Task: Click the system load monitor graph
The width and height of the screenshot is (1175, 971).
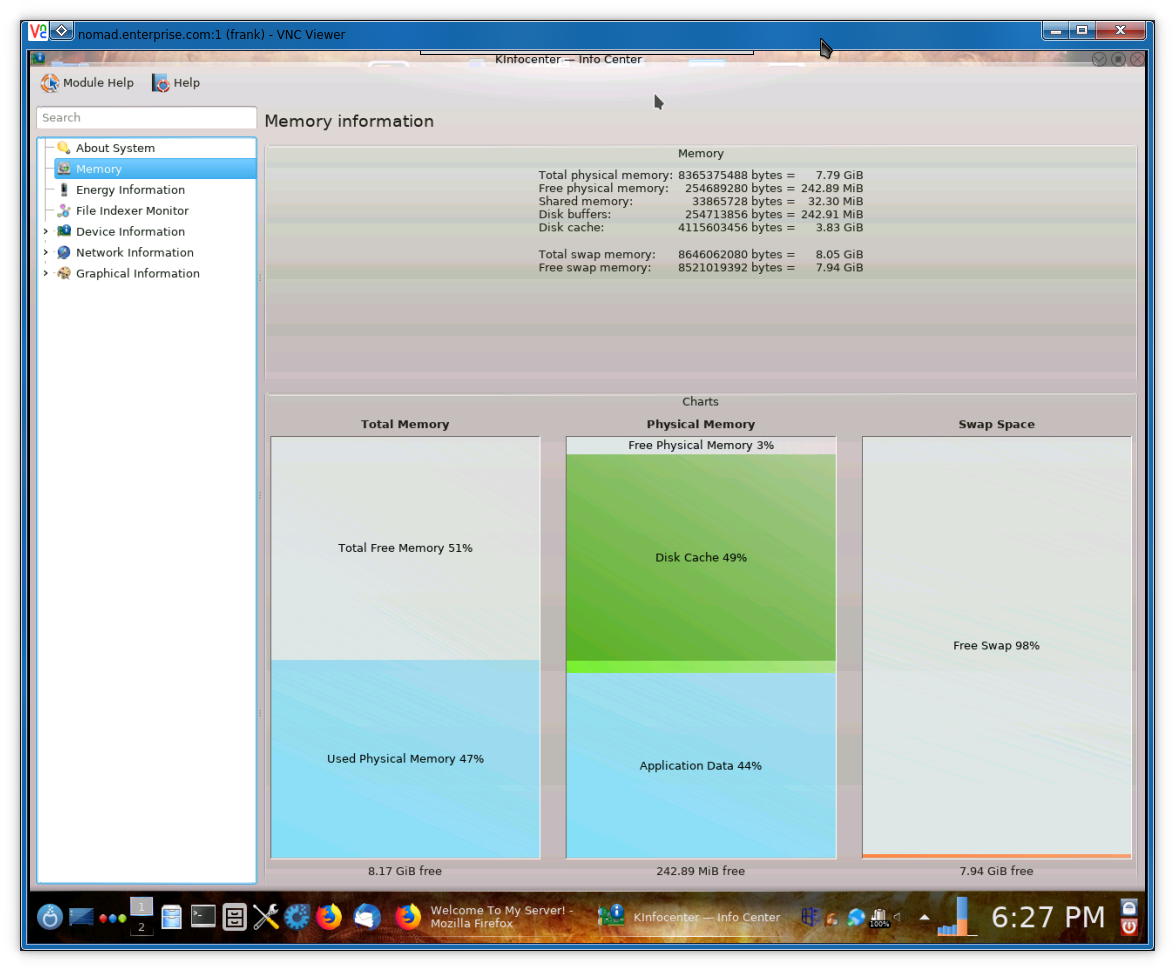Action: click(957, 917)
